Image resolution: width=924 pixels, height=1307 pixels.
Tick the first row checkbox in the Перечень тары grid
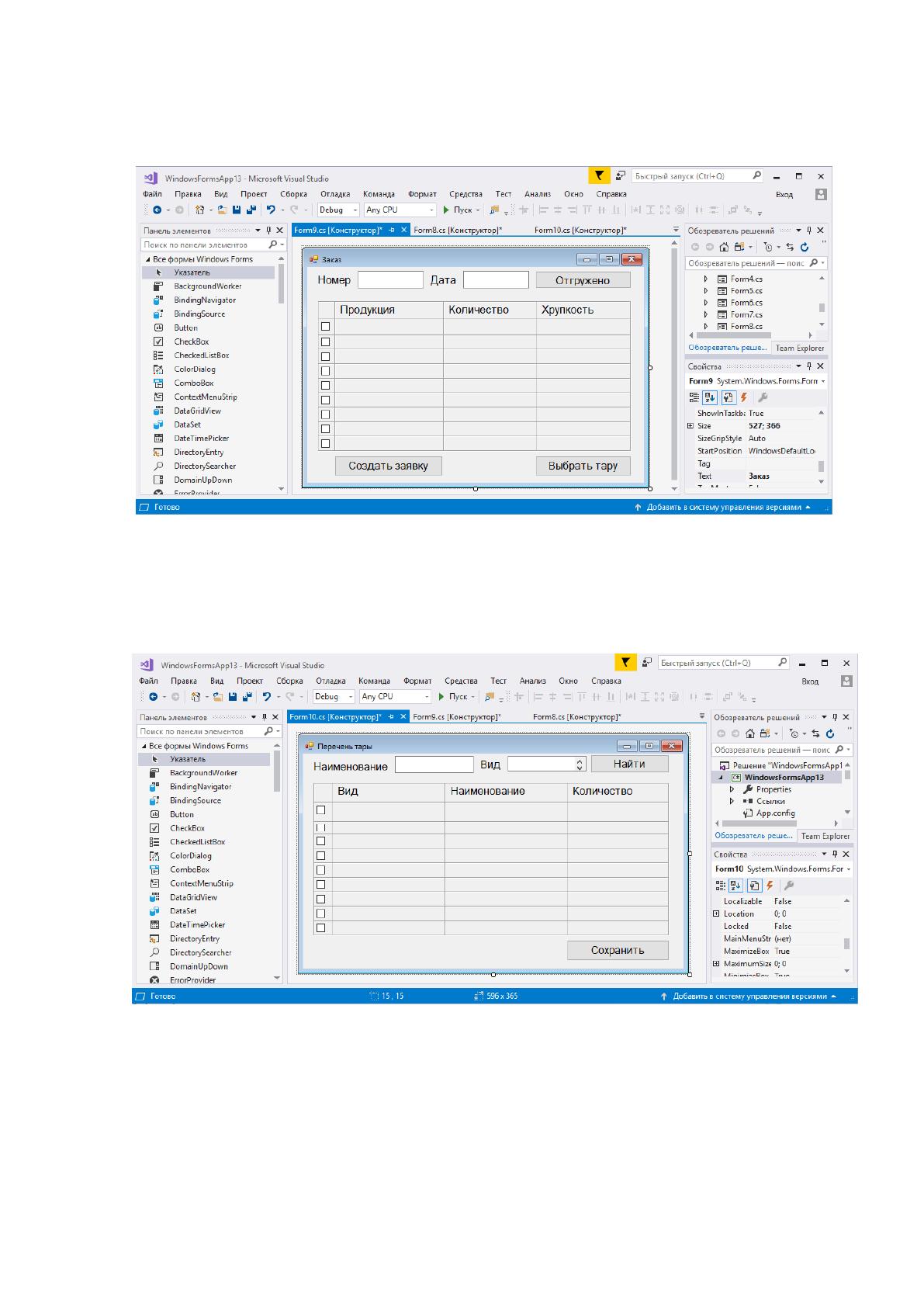coord(320,810)
